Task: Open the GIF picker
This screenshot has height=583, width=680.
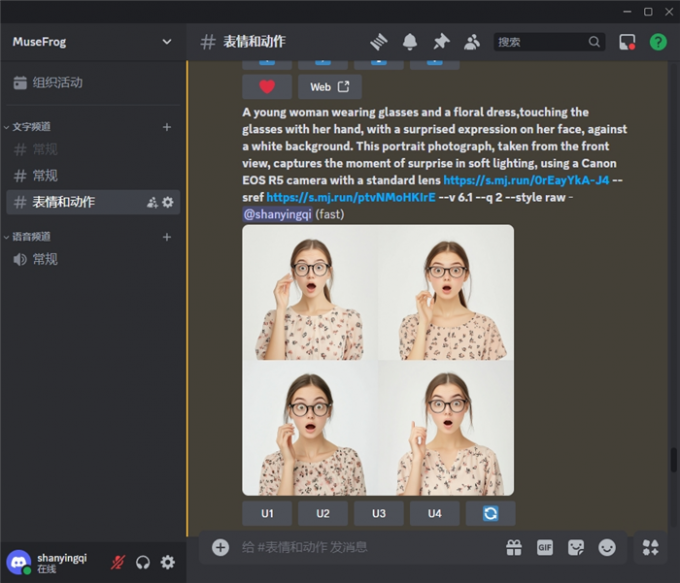Action: coord(545,547)
